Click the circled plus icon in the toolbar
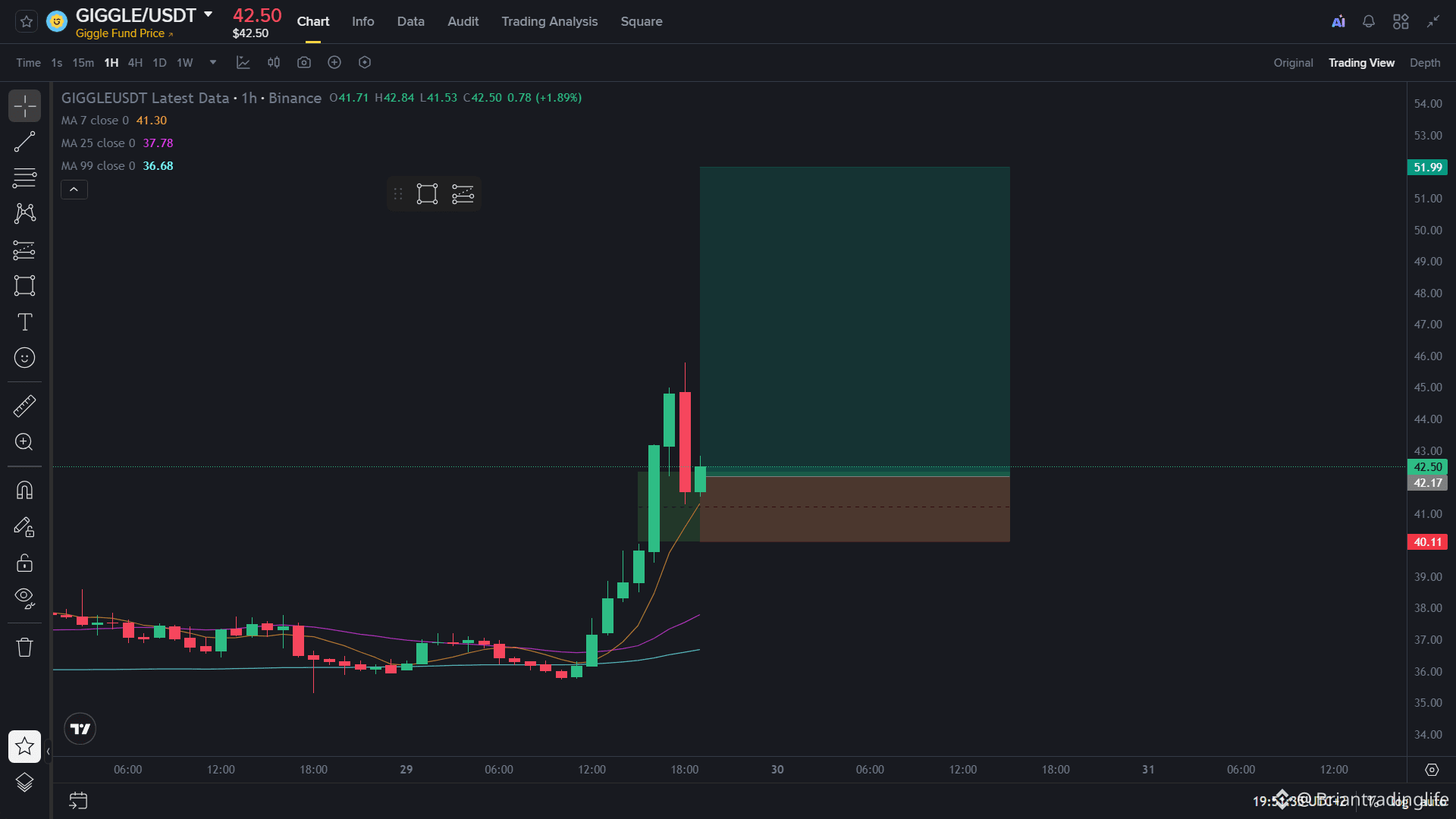 334,63
